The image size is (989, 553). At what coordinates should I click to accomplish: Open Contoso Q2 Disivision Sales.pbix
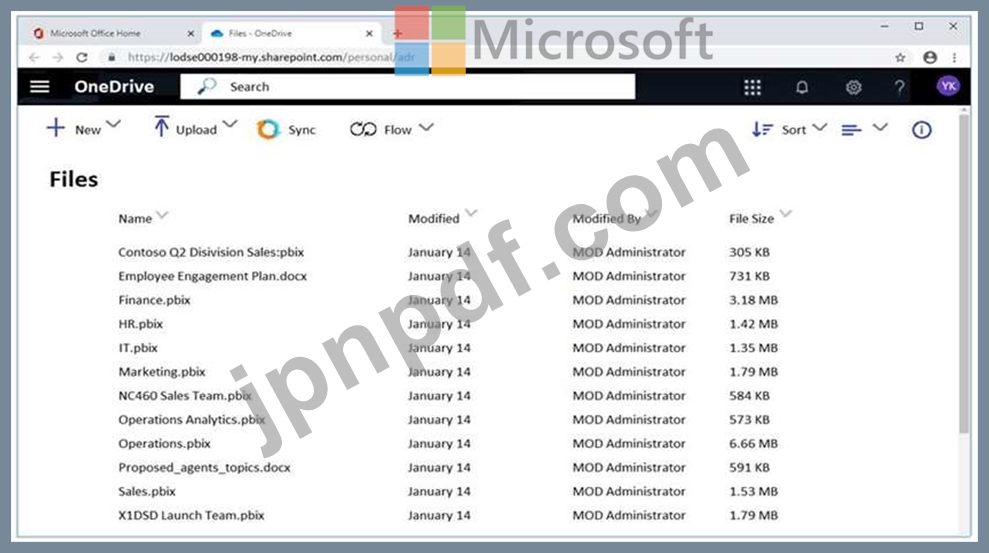point(211,252)
